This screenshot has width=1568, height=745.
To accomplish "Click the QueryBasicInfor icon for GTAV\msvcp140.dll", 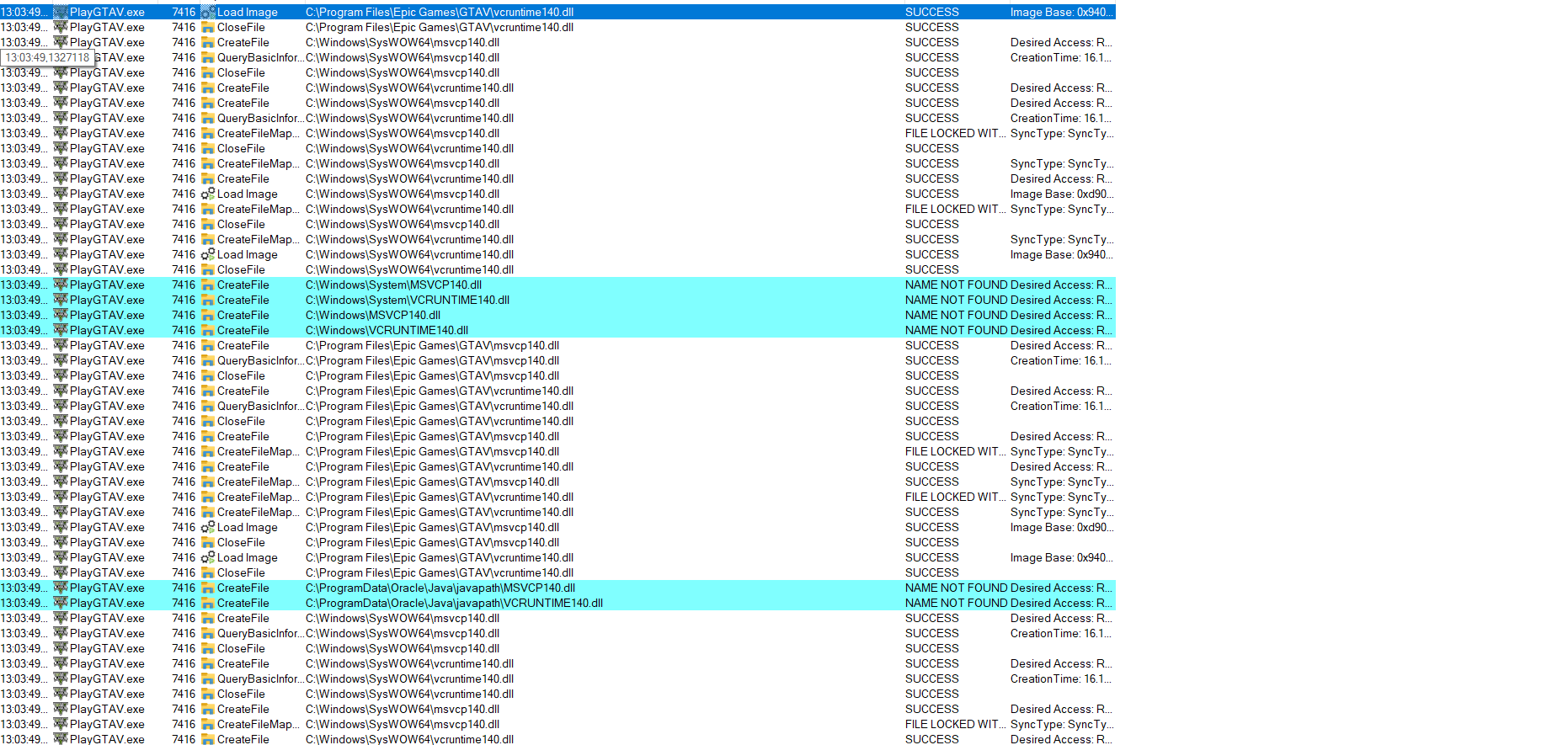I will click(208, 361).
